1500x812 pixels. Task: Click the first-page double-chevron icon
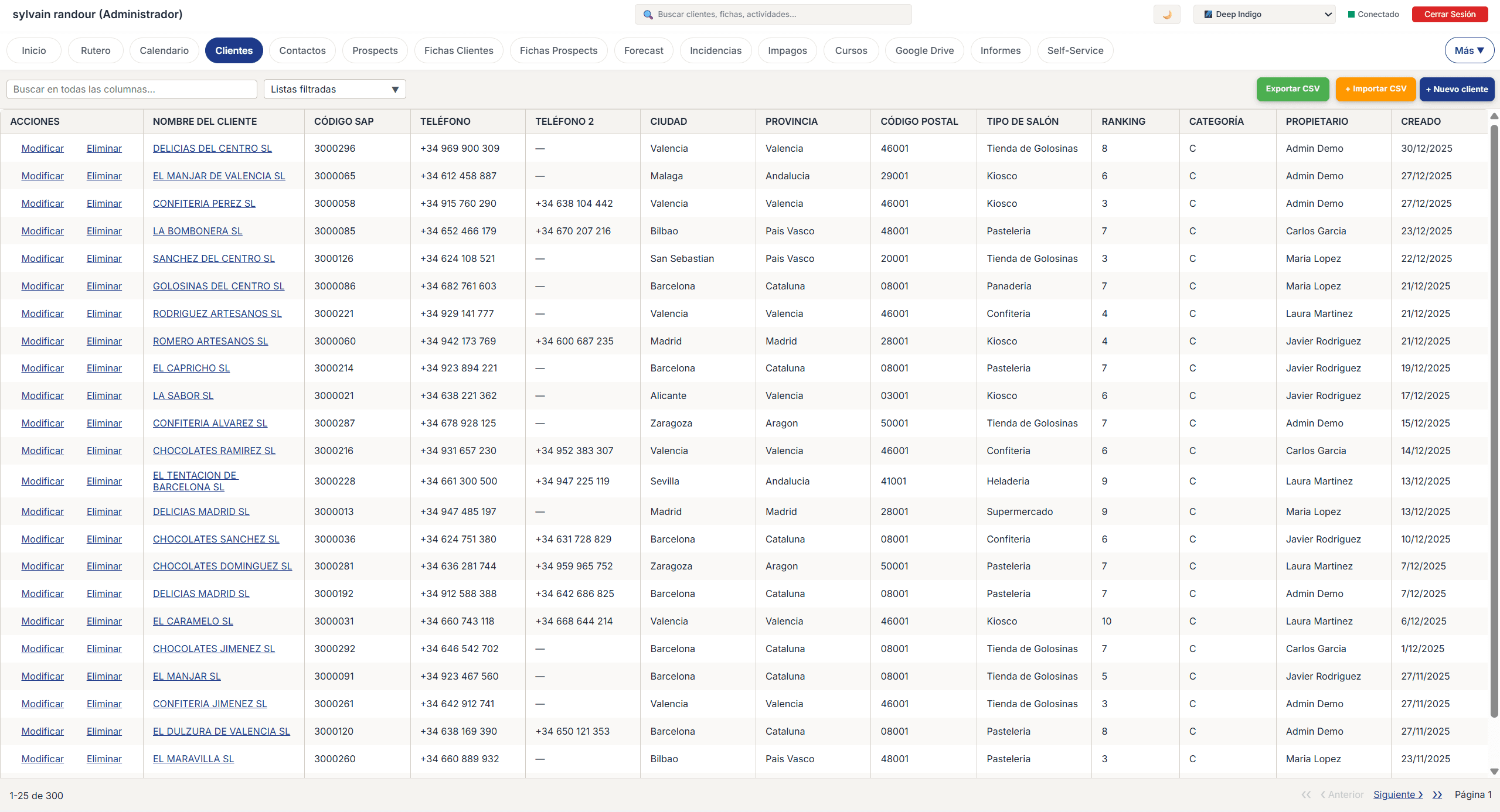1306,795
